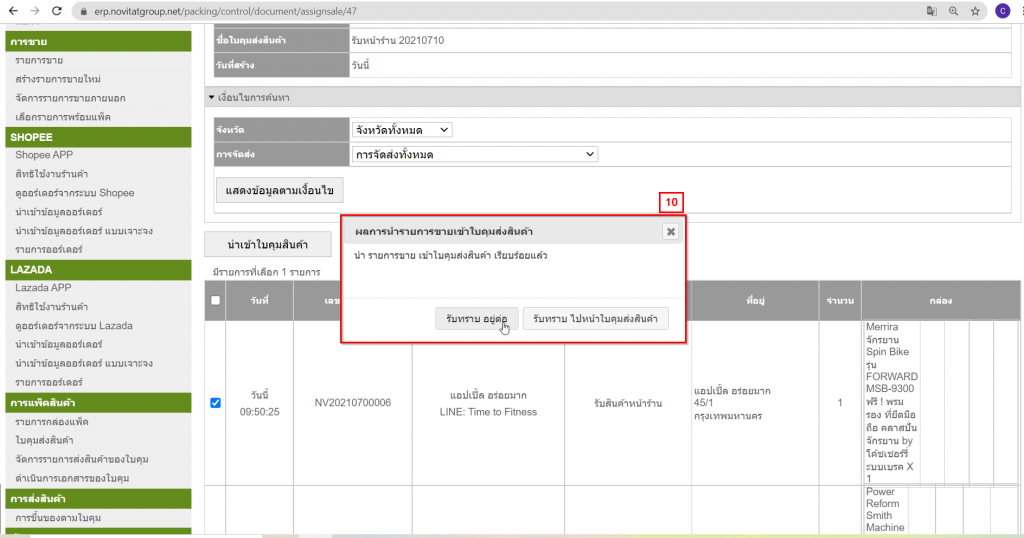Screen dimensions: 1024x538
Task: Open the จังหวัดทั้งหมด province dropdown
Action: point(402,130)
